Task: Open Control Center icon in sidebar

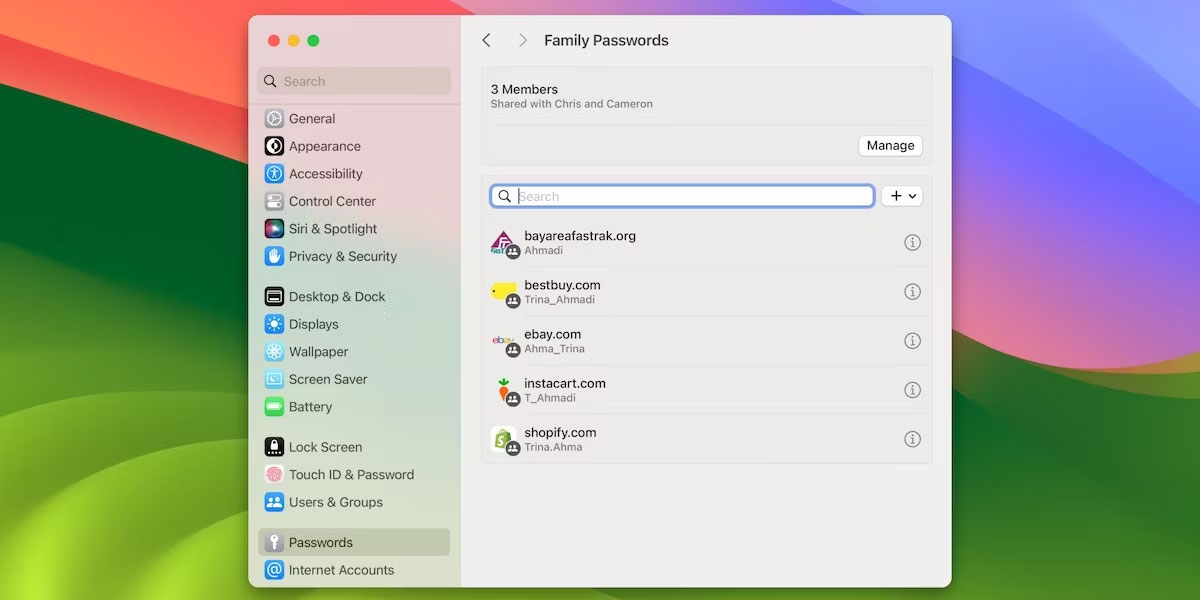Action: pyautogui.click(x=274, y=201)
